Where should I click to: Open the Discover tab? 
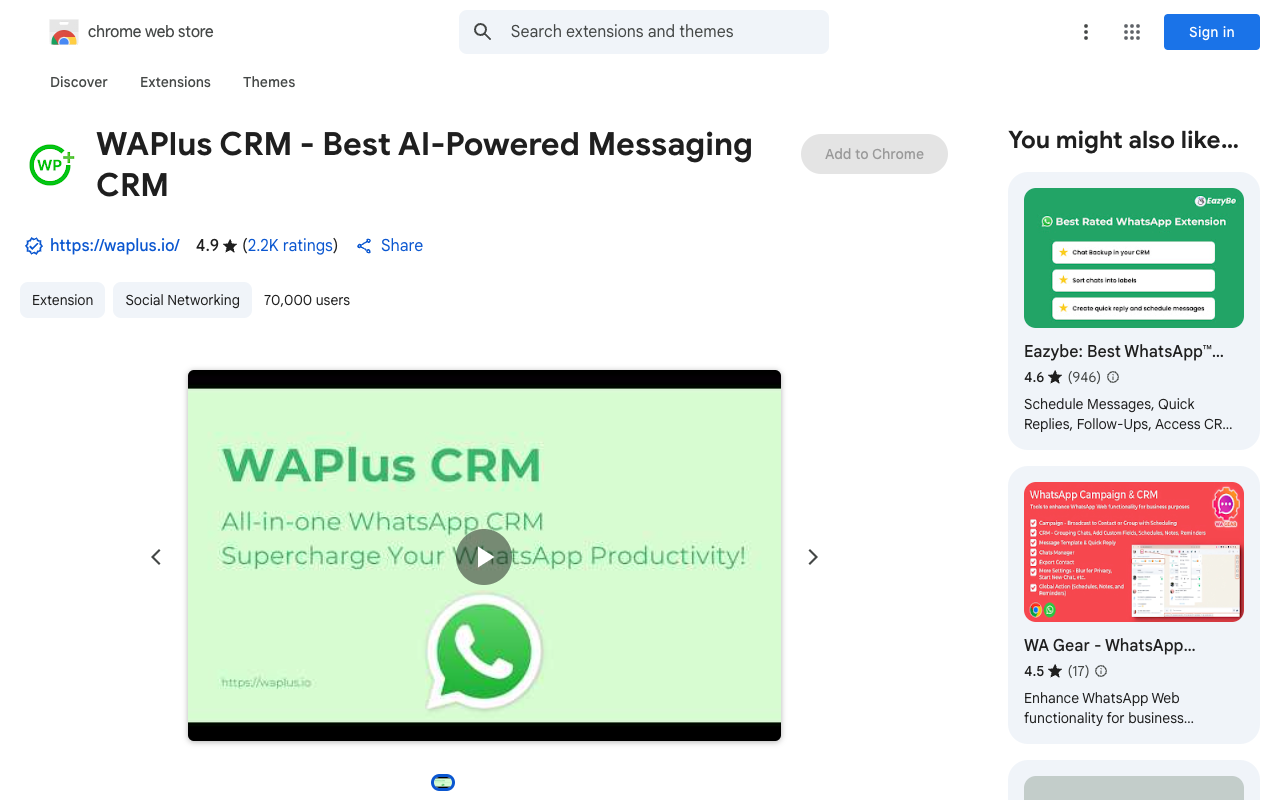click(79, 82)
